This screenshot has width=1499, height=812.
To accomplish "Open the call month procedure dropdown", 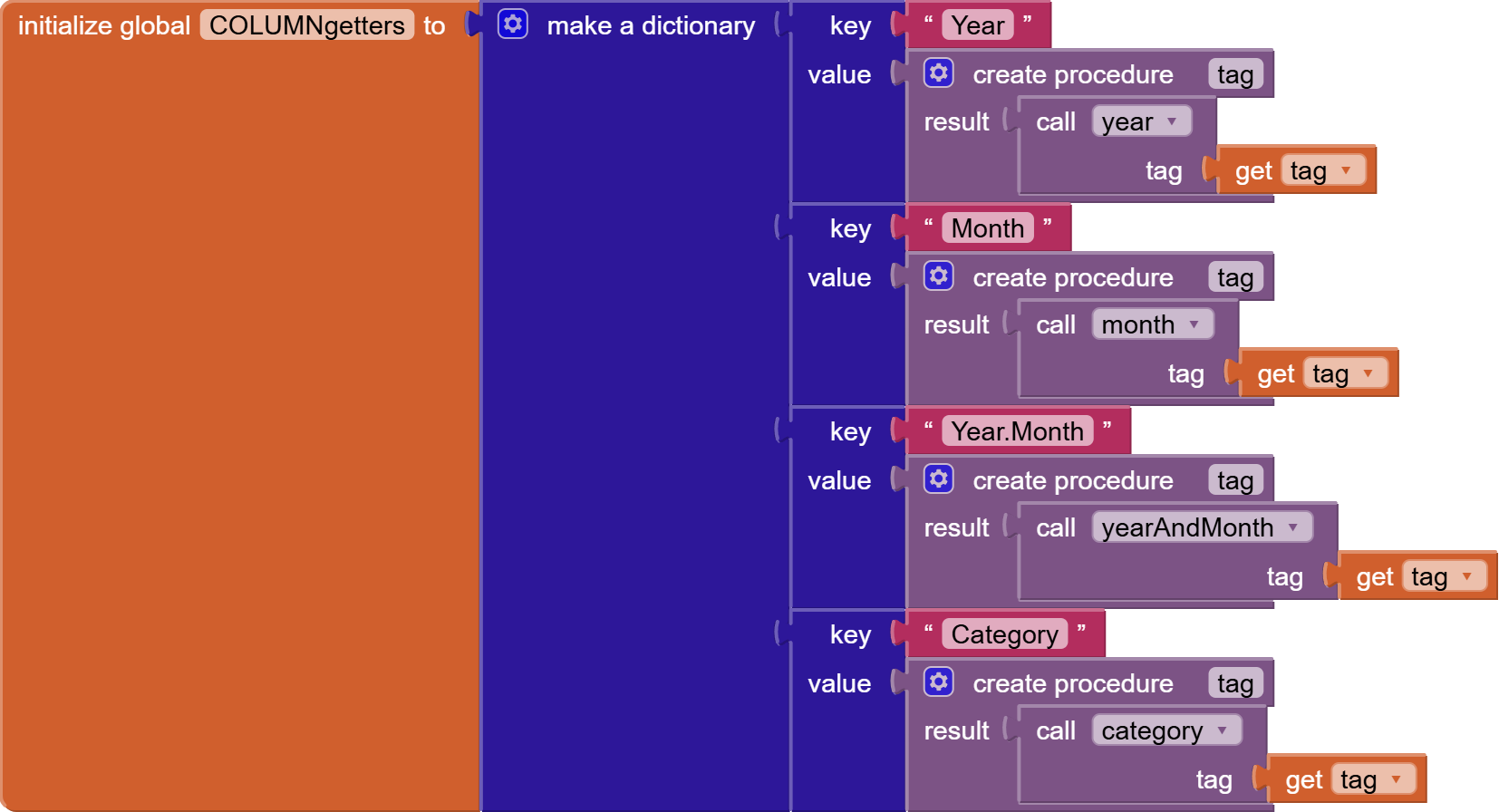I will [x=1194, y=324].
